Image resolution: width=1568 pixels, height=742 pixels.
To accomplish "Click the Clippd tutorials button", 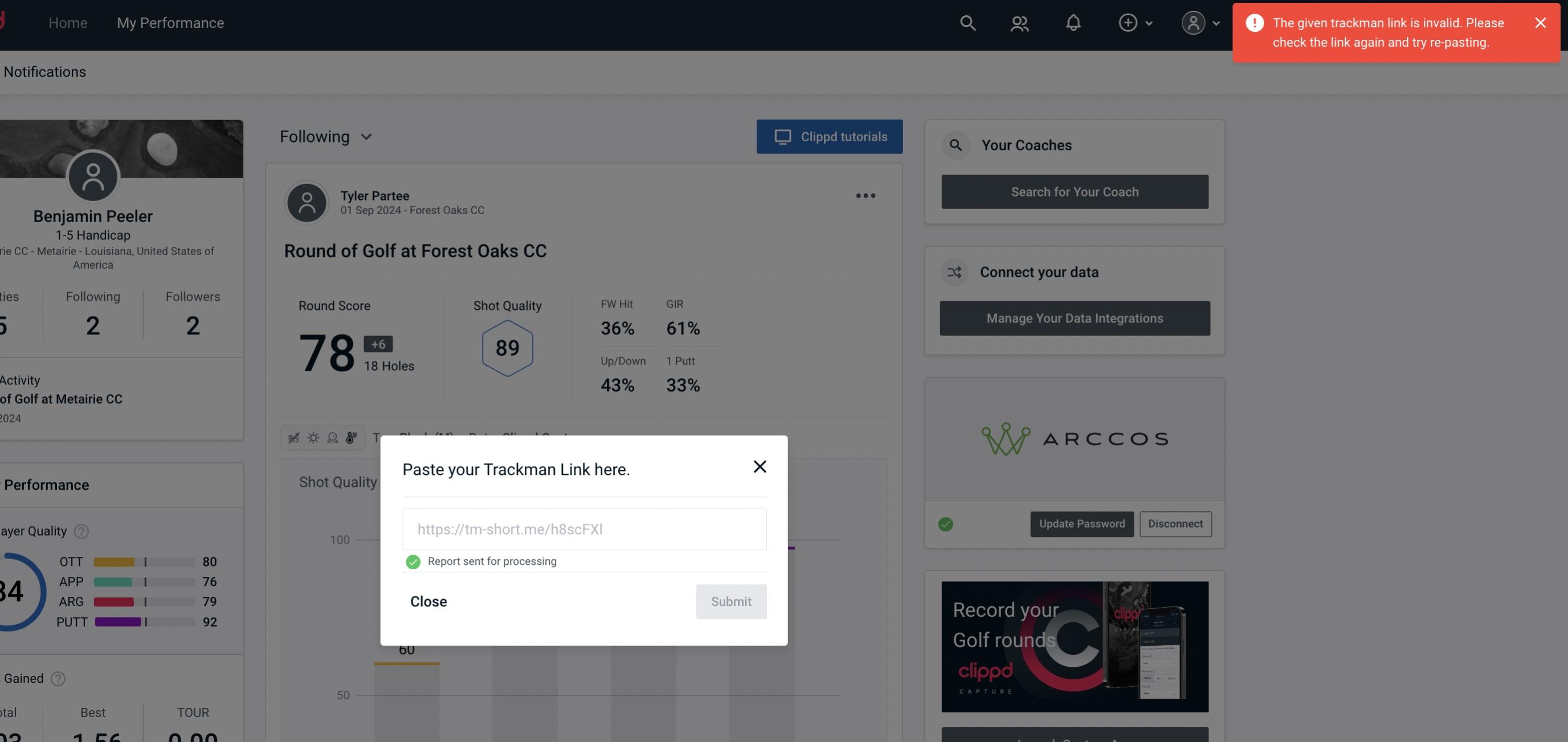I will (830, 136).
